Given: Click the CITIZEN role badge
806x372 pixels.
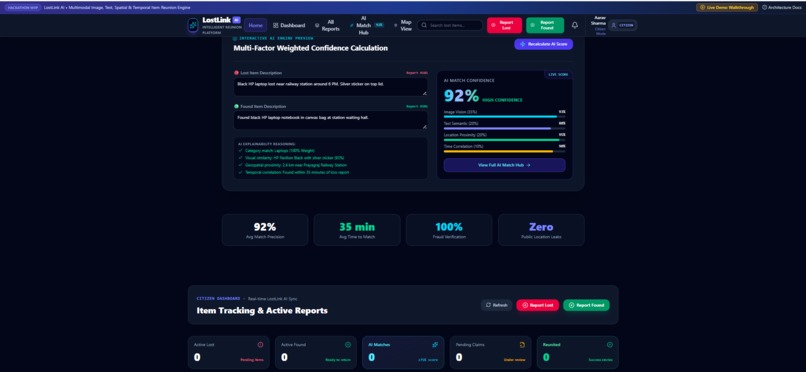Looking at the screenshot, I should pyautogui.click(x=623, y=25).
